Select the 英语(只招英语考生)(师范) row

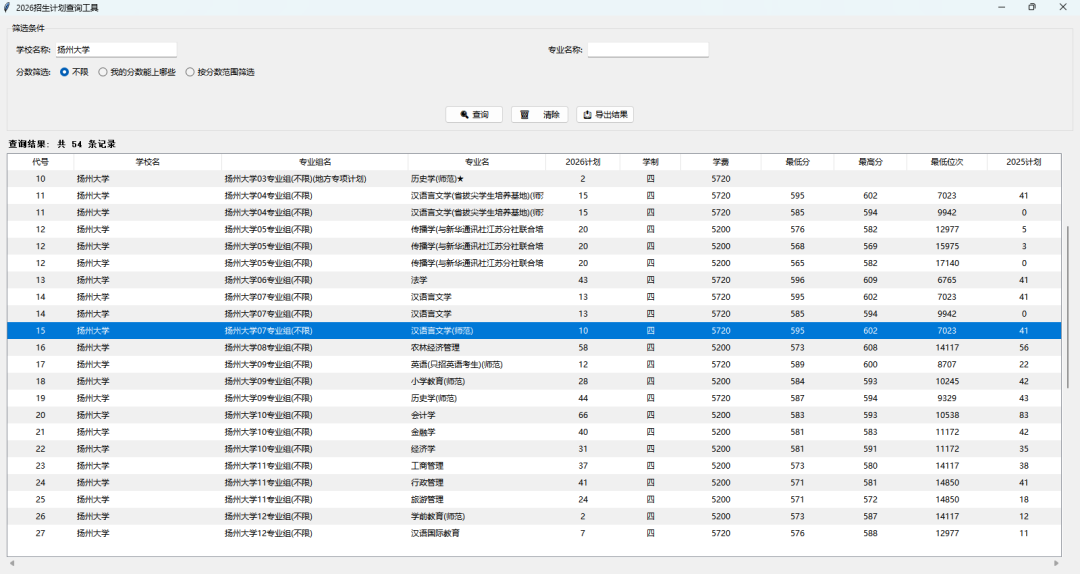(534, 365)
